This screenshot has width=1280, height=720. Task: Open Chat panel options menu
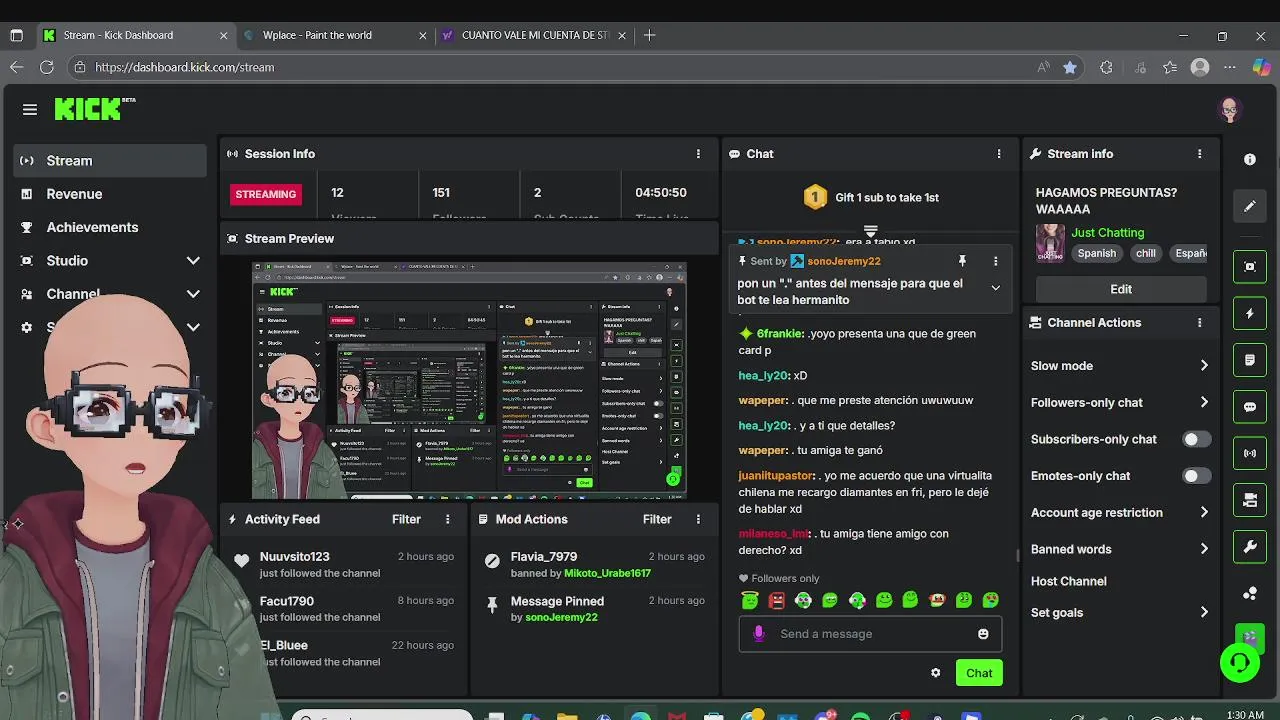pos(999,154)
